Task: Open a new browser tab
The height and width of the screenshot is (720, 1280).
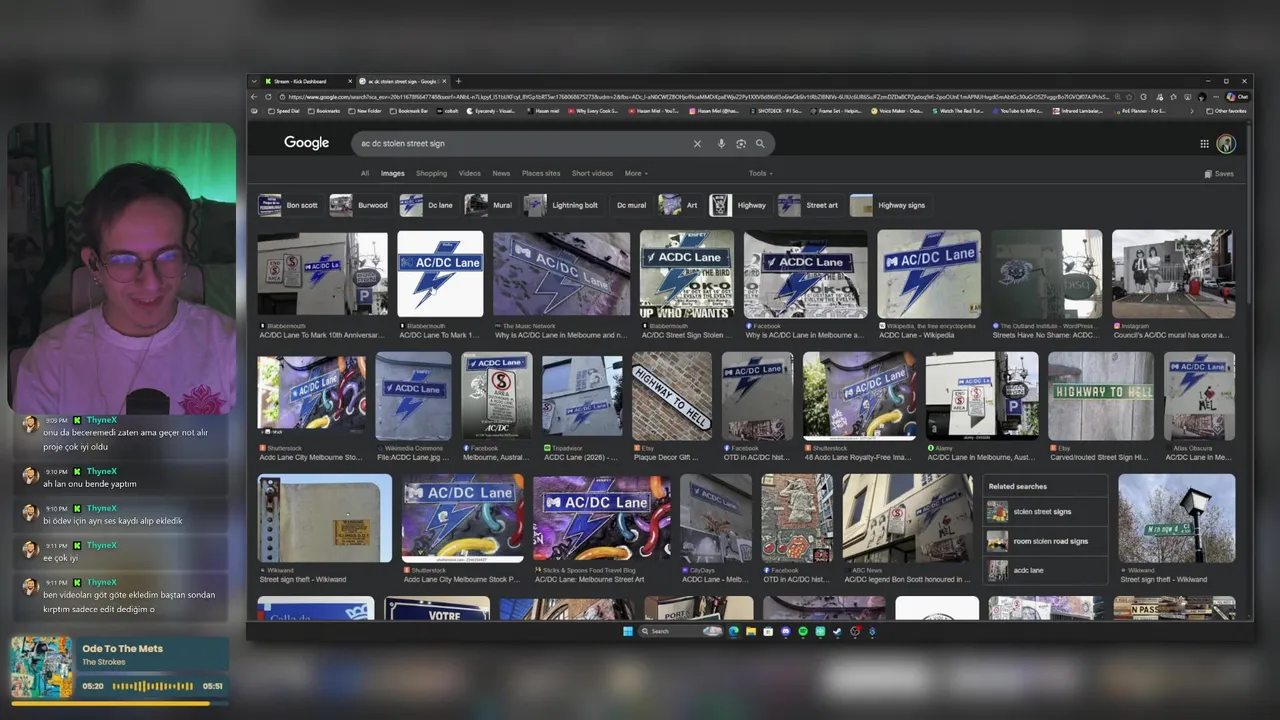Action: click(458, 81)
